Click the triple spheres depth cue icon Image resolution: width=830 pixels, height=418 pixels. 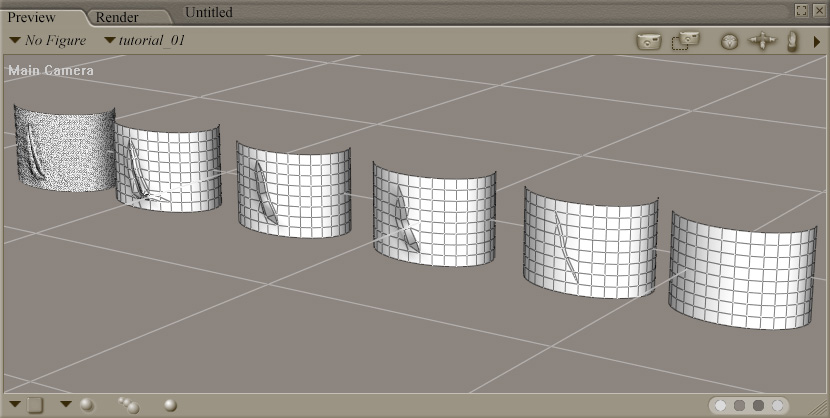click(x=128, y=404)
